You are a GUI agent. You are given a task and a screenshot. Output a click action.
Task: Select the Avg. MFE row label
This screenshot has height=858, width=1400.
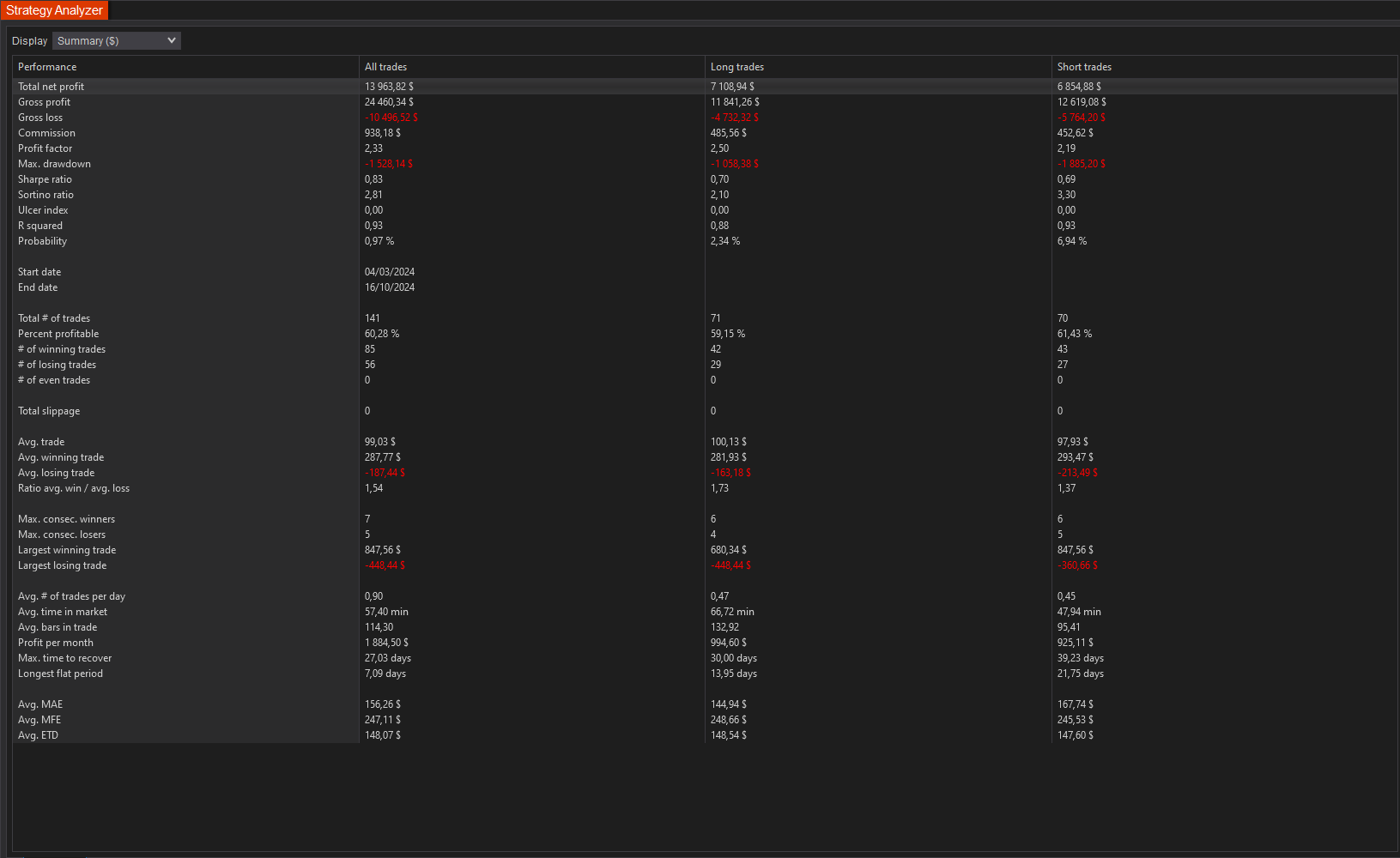tap(39, 720)
